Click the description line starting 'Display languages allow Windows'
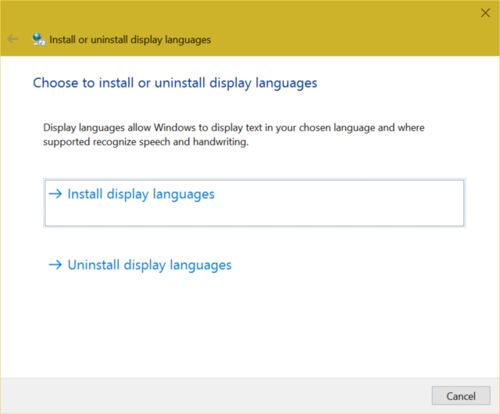The width and height of the screenshot is (500, 414). (x=234, y=128)
